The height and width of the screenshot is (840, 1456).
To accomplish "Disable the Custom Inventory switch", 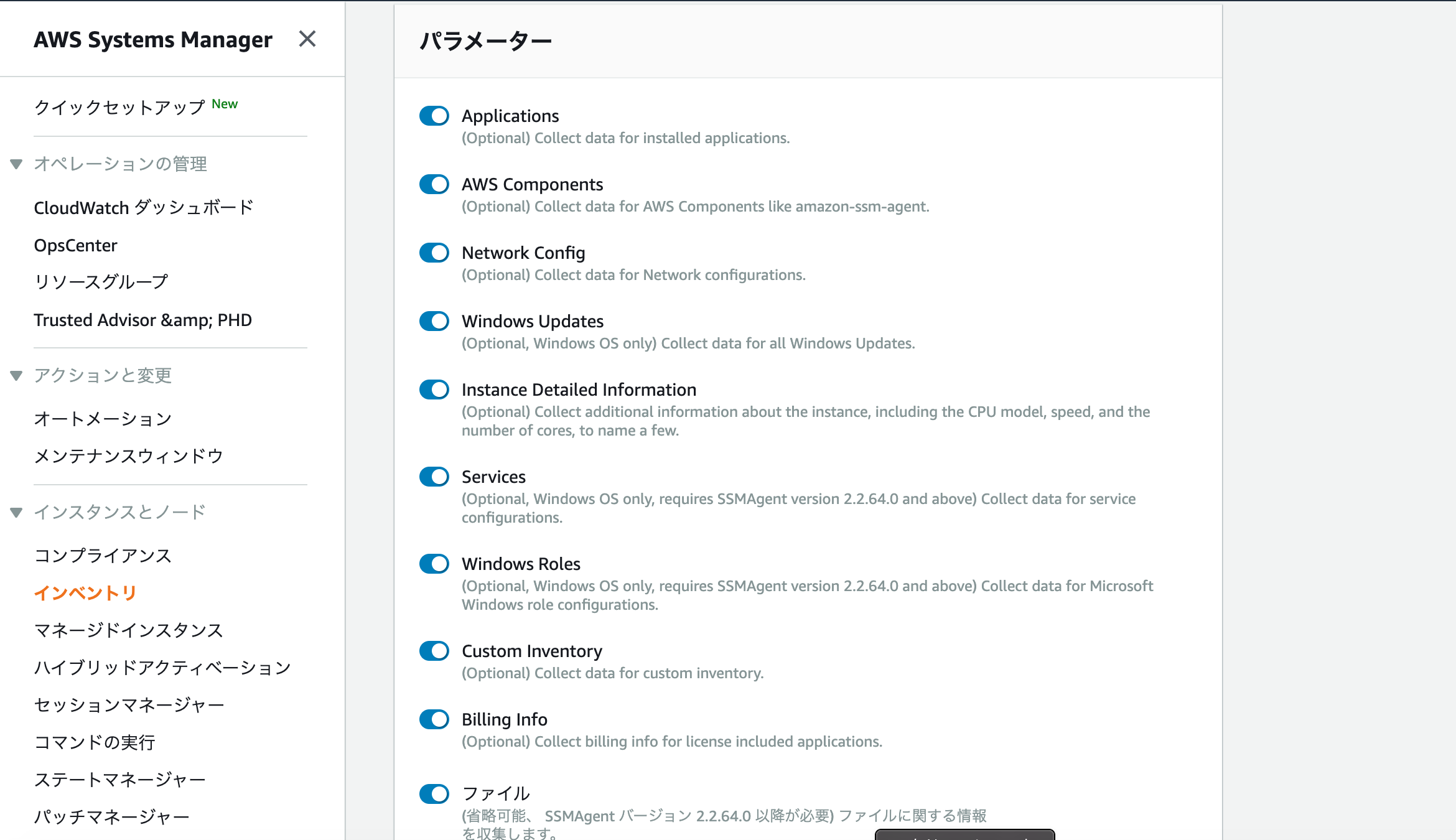I will [434, 651].
